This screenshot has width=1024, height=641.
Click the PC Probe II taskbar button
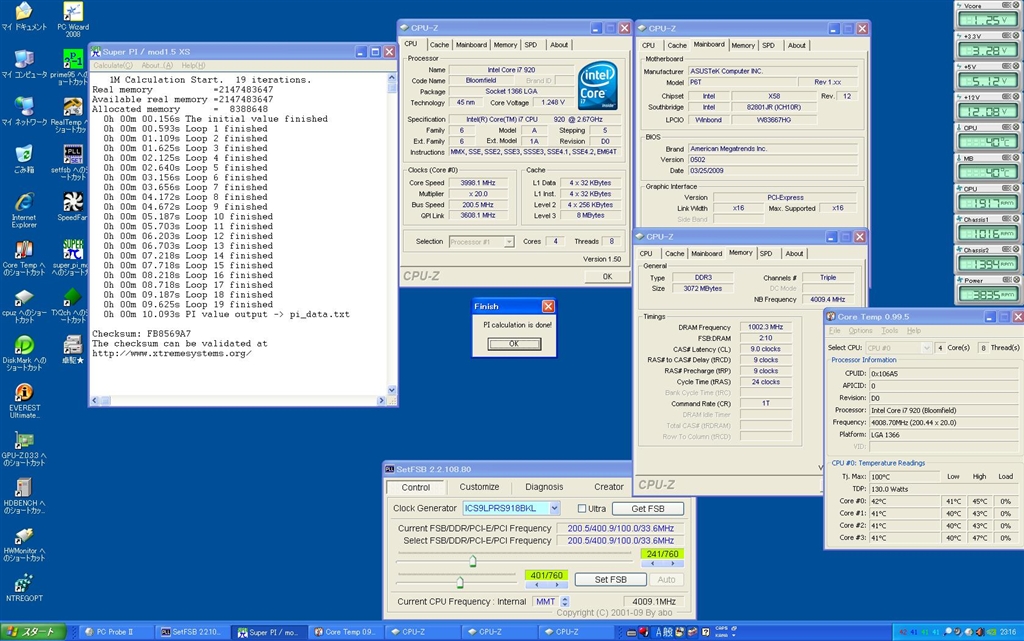click(115, 632)
